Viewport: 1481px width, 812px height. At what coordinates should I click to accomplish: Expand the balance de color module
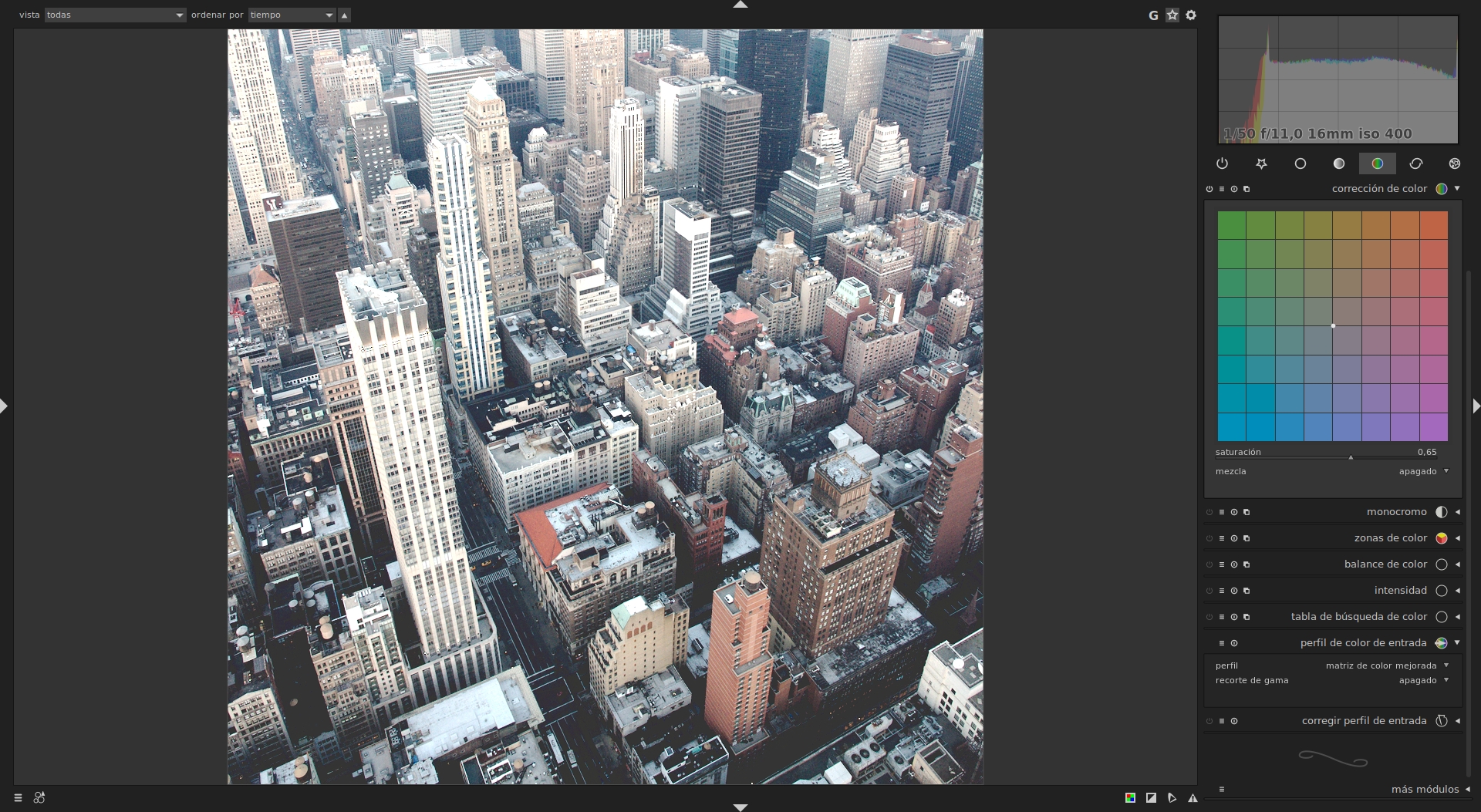coord(1457,564)
